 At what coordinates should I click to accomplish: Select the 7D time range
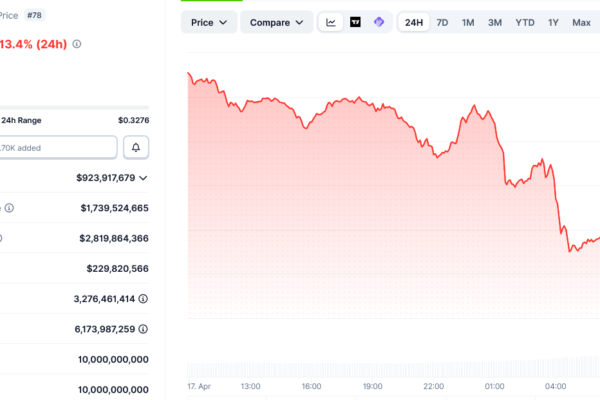(442, 22)
